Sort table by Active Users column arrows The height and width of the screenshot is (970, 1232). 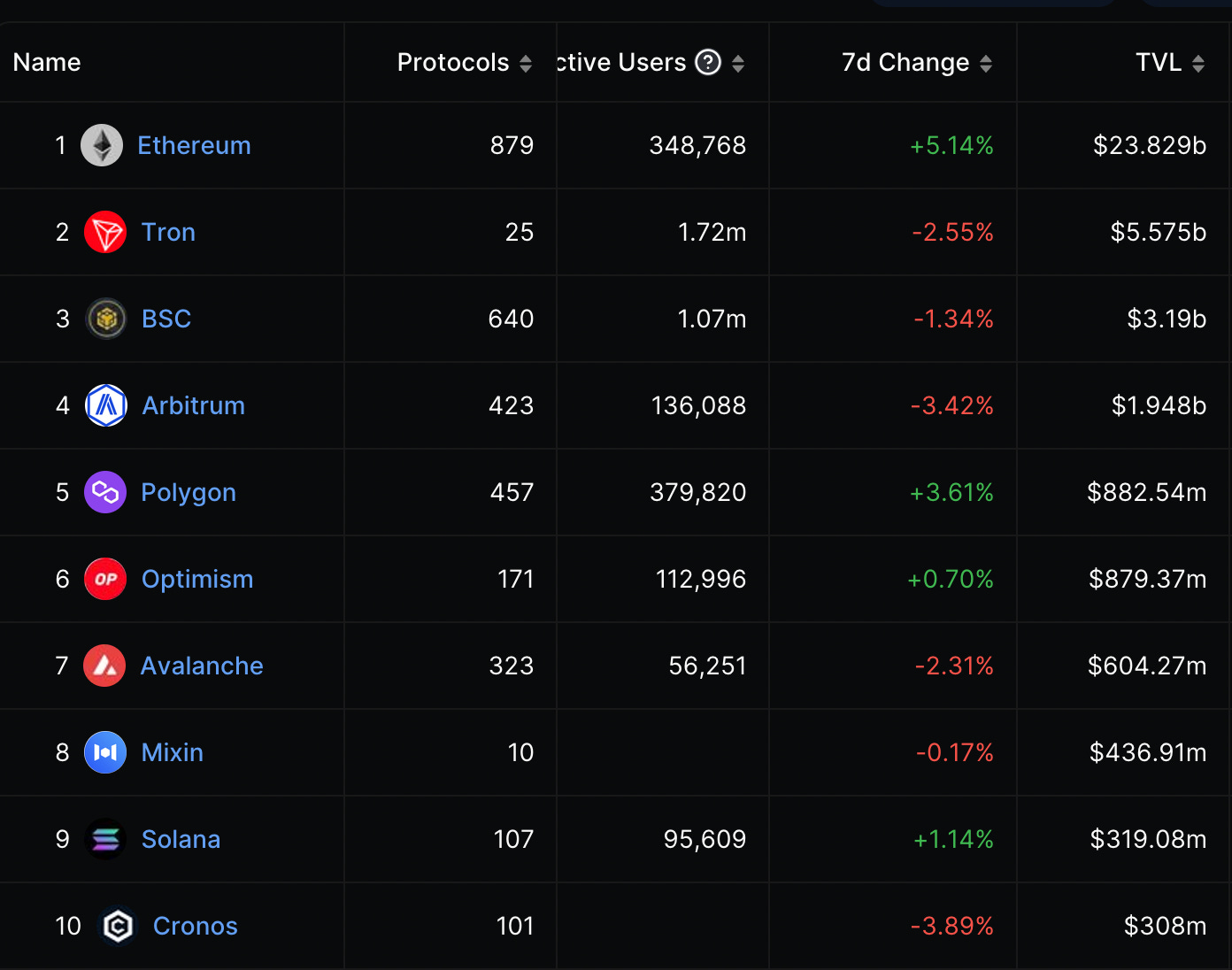[x=738, y=63]
